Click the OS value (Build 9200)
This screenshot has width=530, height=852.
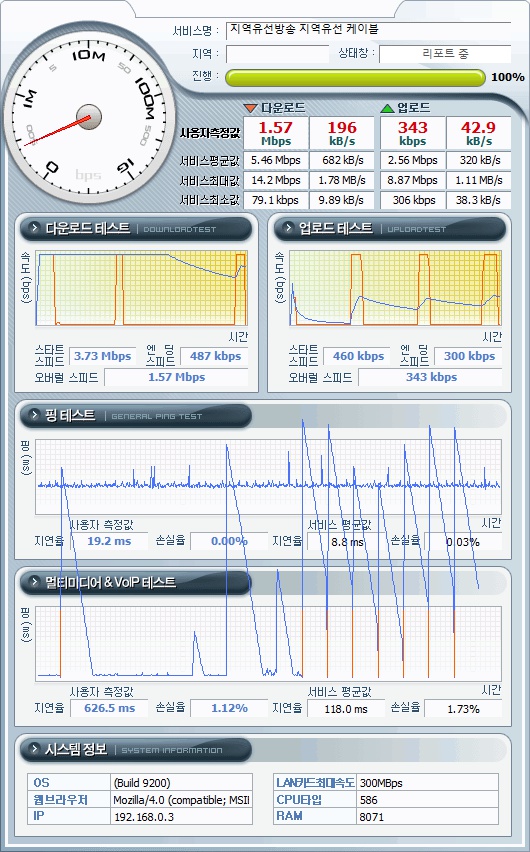182,782
